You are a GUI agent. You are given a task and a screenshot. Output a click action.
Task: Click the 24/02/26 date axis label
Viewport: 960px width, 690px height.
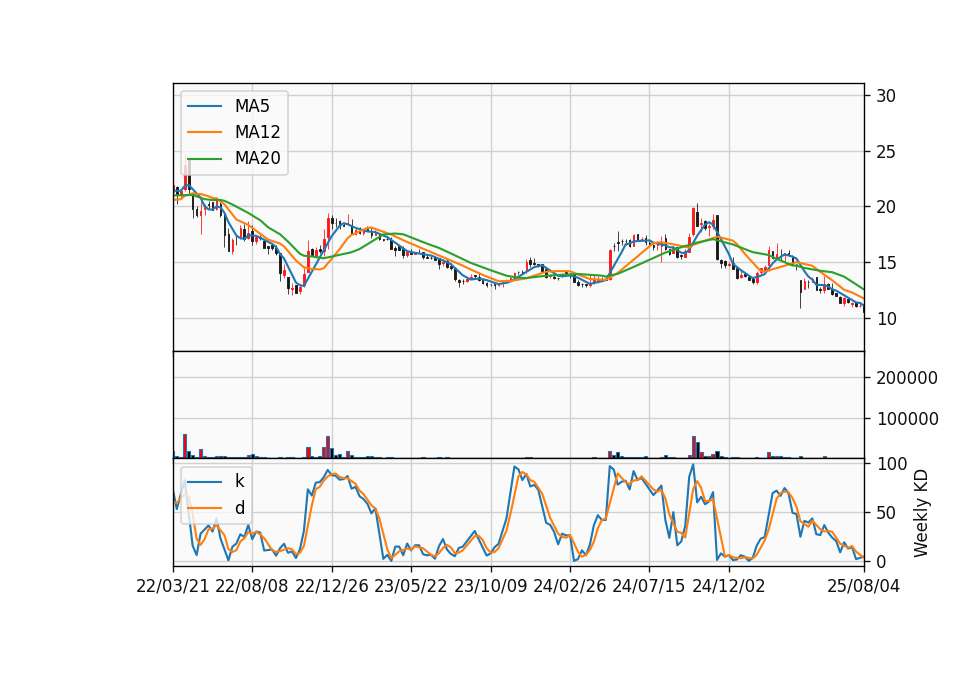click(x=569, y=586)
